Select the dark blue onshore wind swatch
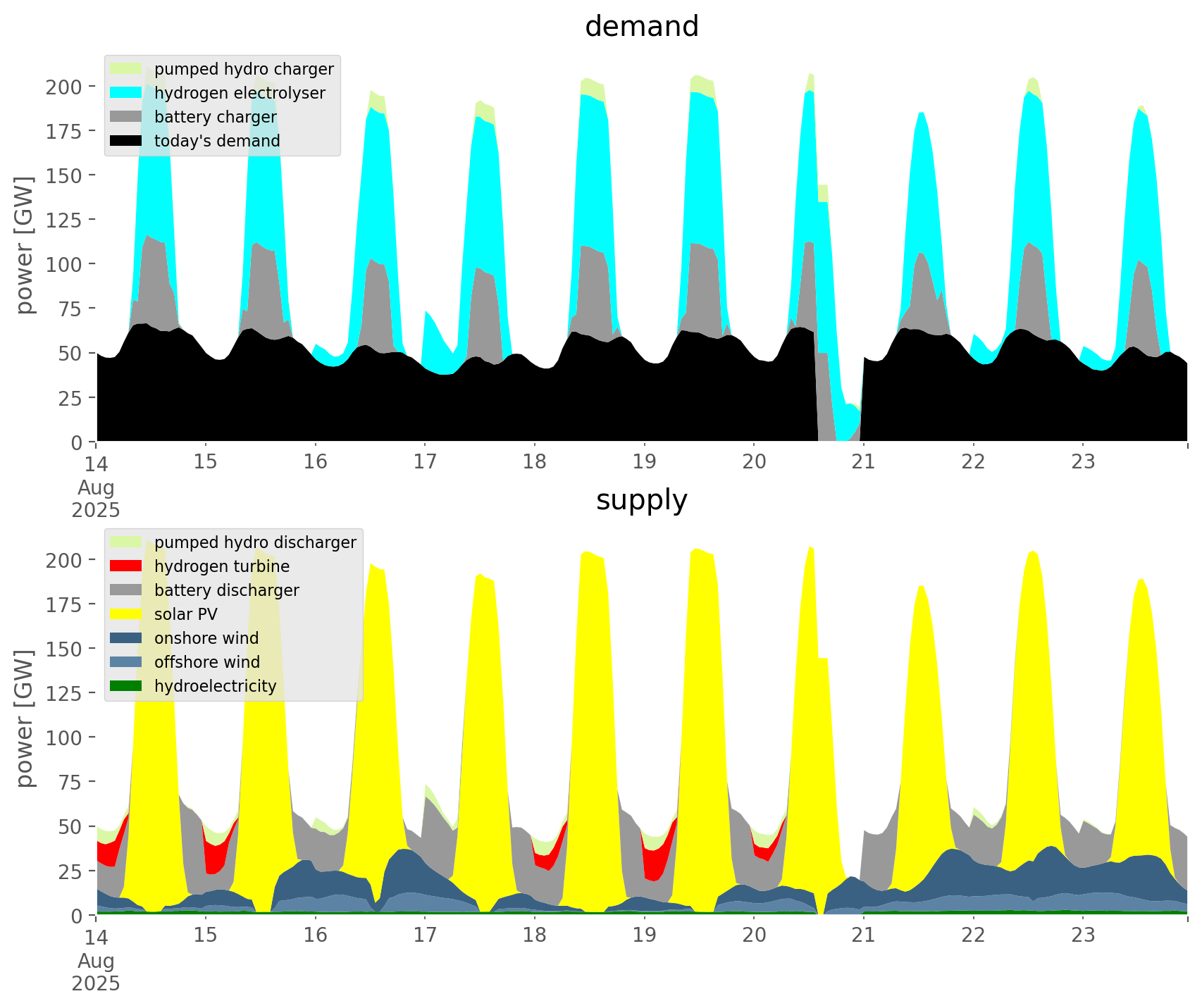 pos(126,638)
